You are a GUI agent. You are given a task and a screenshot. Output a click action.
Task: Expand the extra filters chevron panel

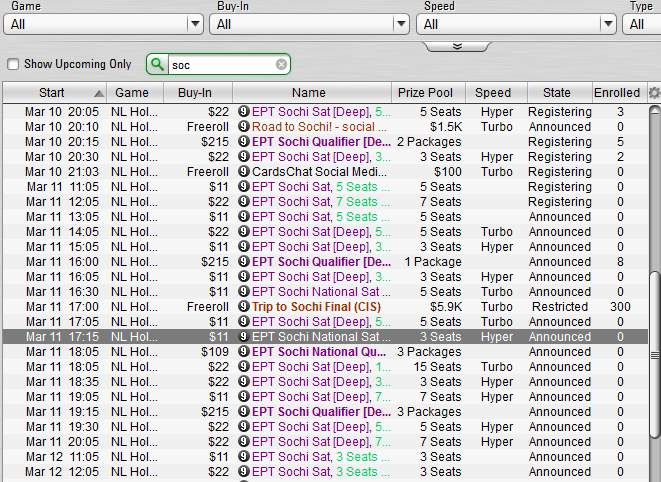coord(457,46)
